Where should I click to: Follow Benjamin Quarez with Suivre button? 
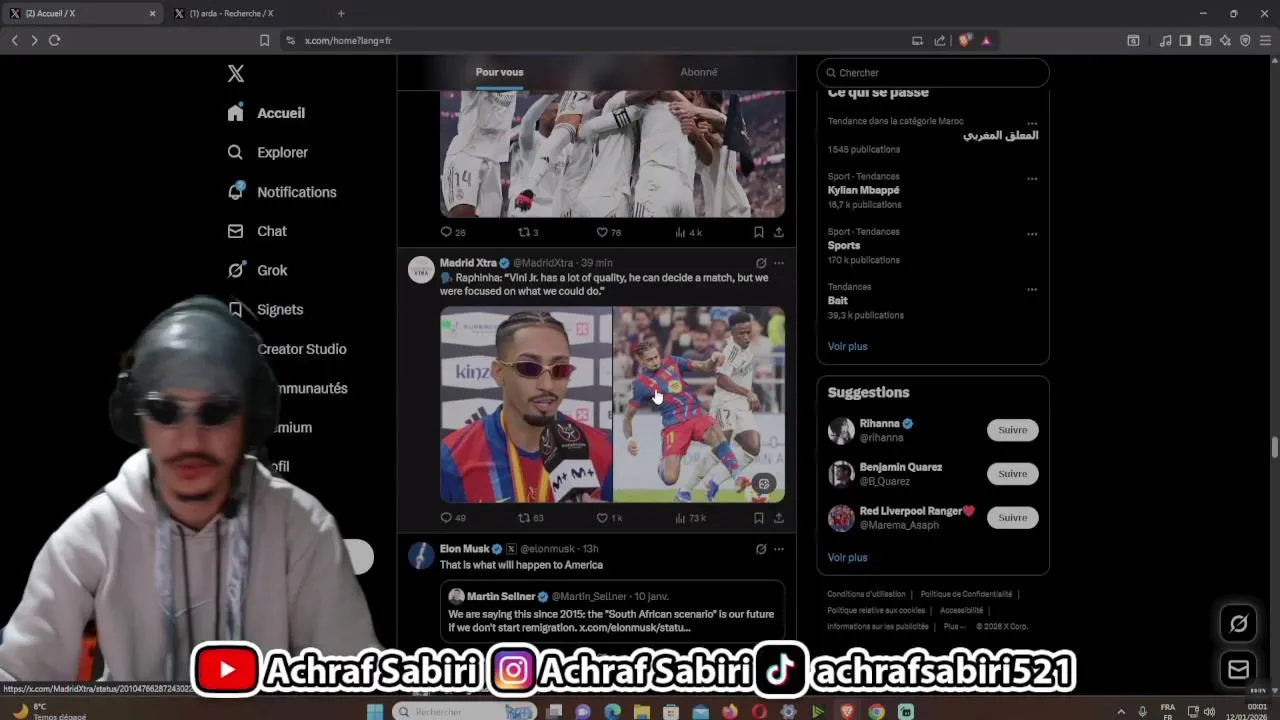(1013, 474)
